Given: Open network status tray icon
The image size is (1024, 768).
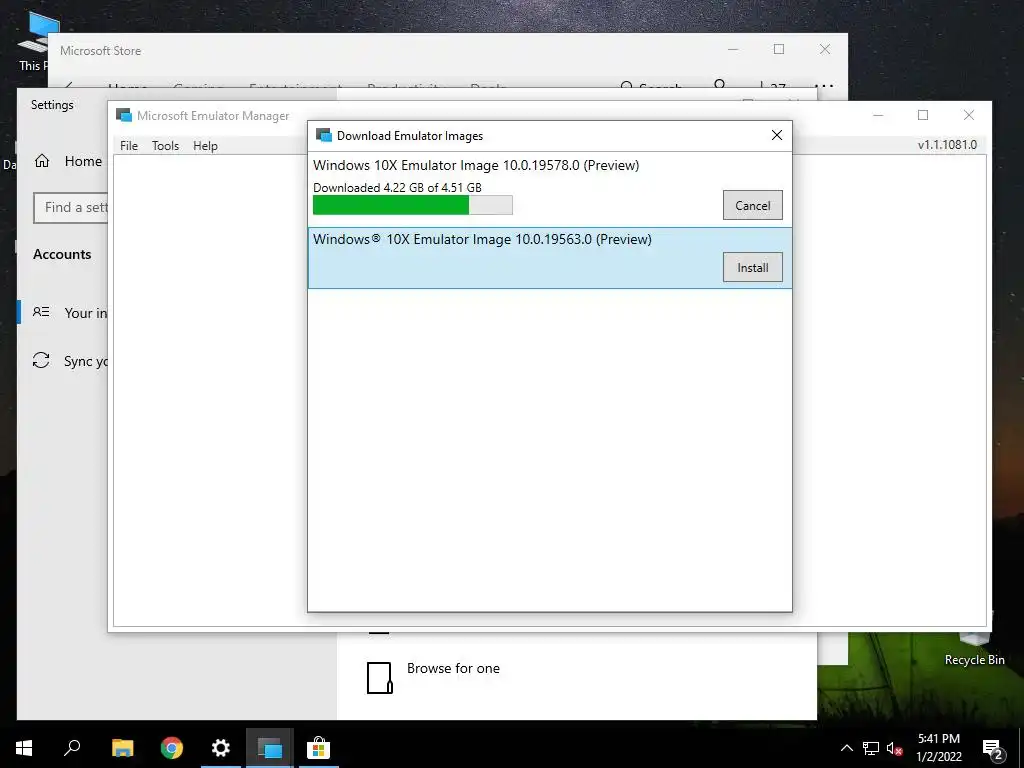Looking at the screenshot, I should pyautogui.click(x=871, y=748).
